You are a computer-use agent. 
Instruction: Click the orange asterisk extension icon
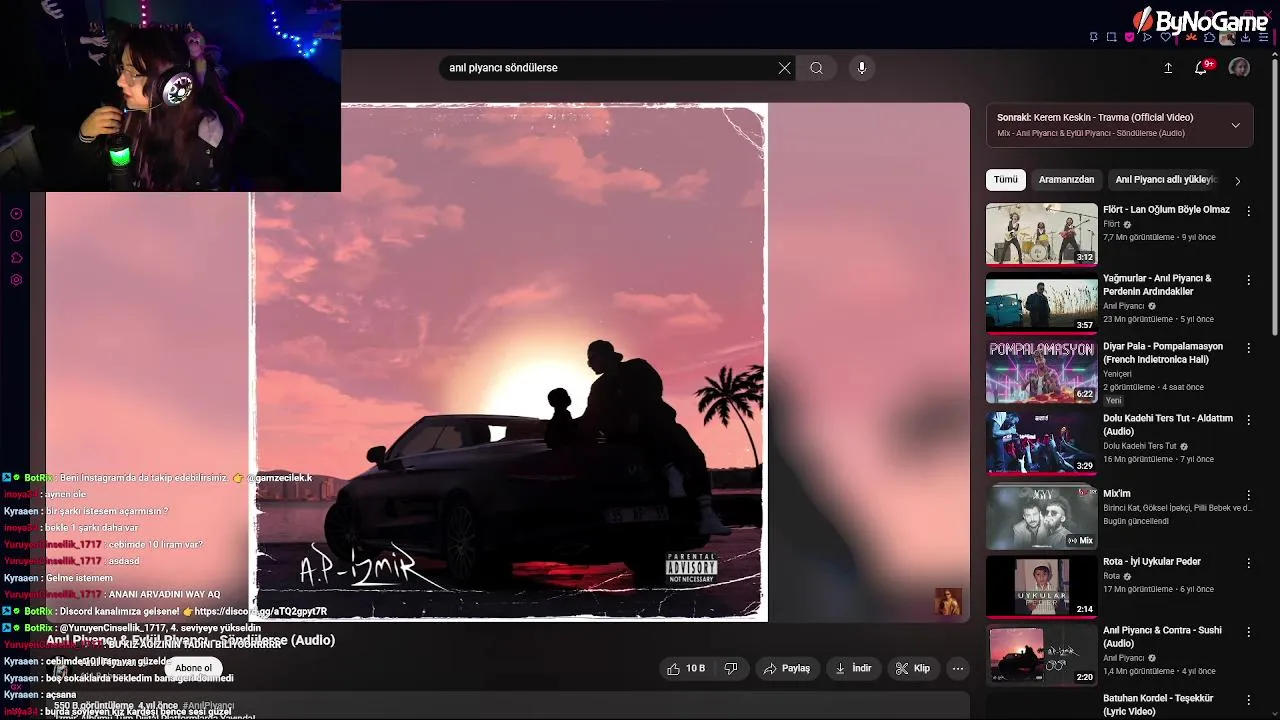click(1191, 37)
